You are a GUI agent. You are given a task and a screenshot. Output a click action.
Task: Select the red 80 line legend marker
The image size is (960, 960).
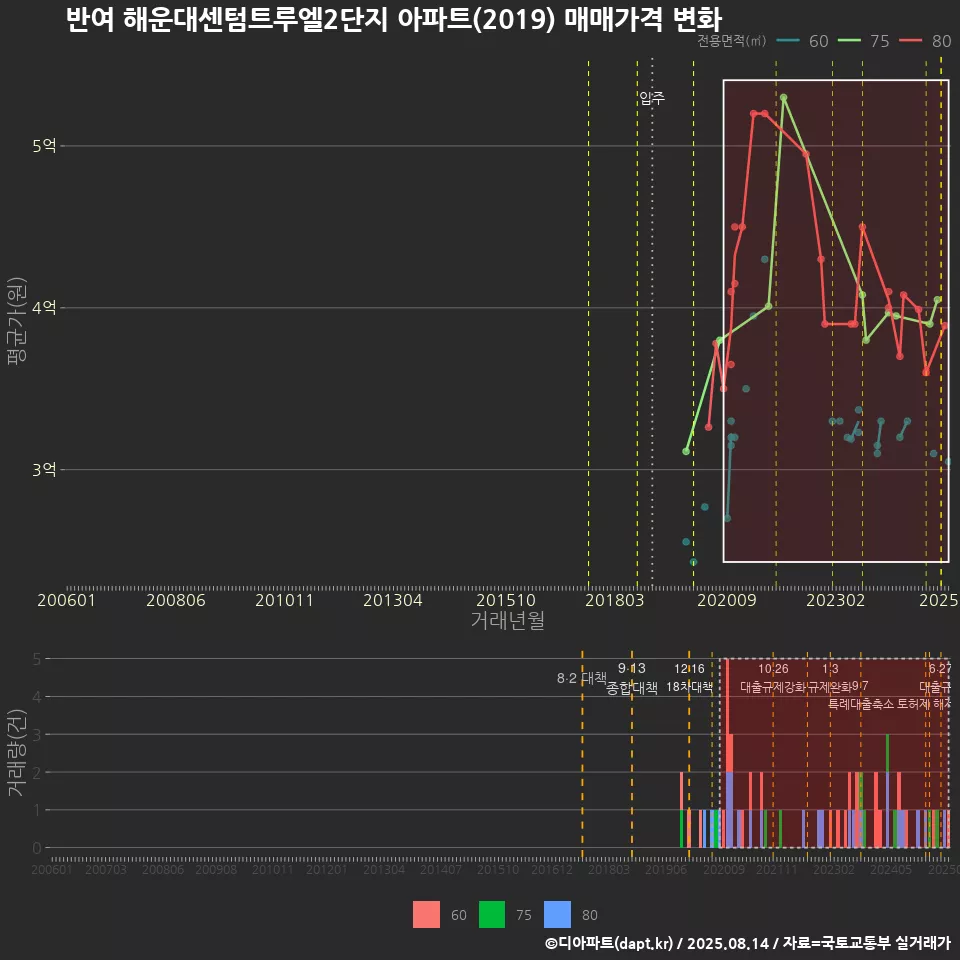[910, 41]
